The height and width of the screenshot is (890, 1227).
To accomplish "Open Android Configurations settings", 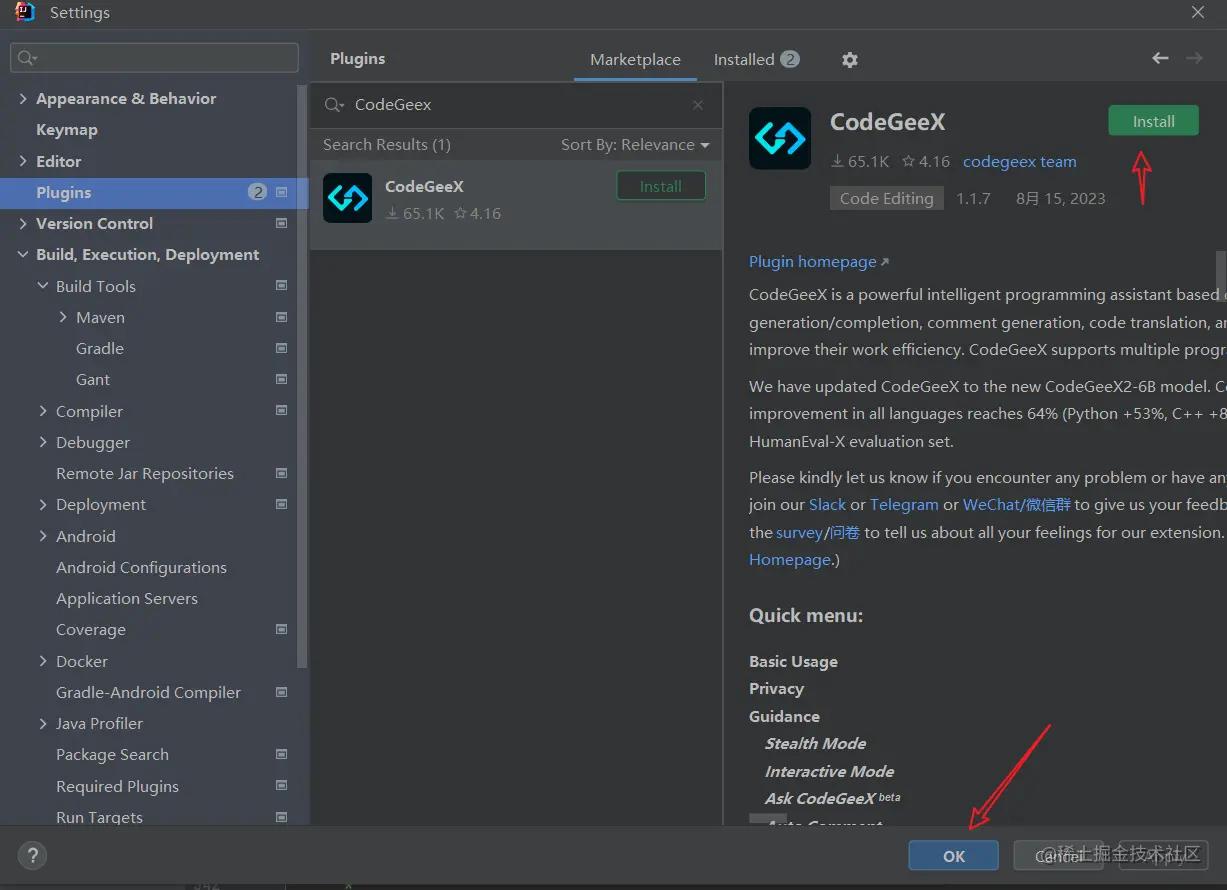I will (x=141, y=567).
